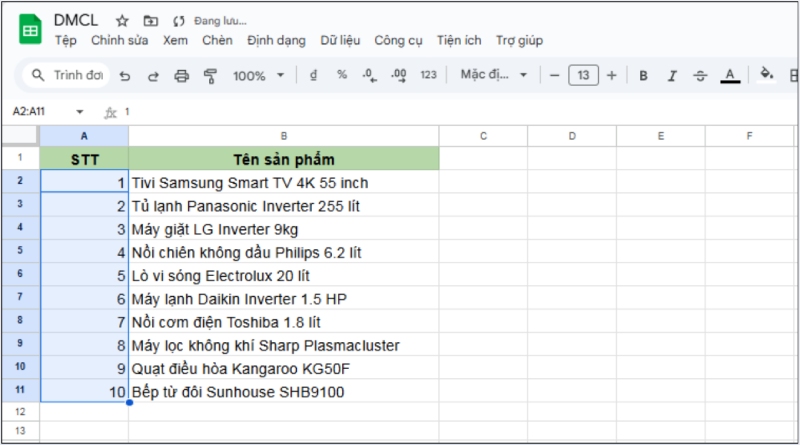Open the Tệp menu

[x=66, y=41]
